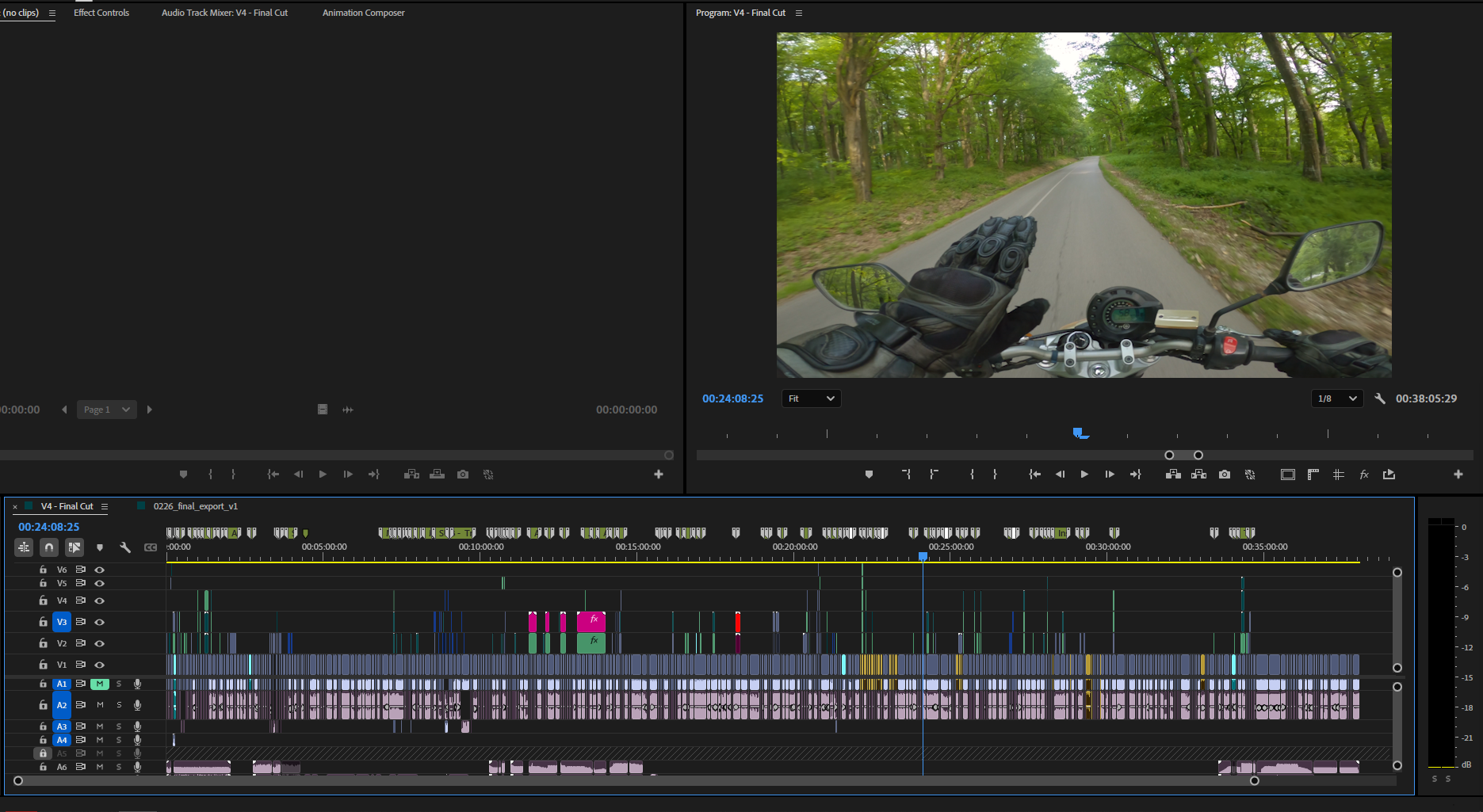Open V4 - Final Cut timeline panel menu
This screenshot has width=1483, height=812.
click(x=104, y=506)
